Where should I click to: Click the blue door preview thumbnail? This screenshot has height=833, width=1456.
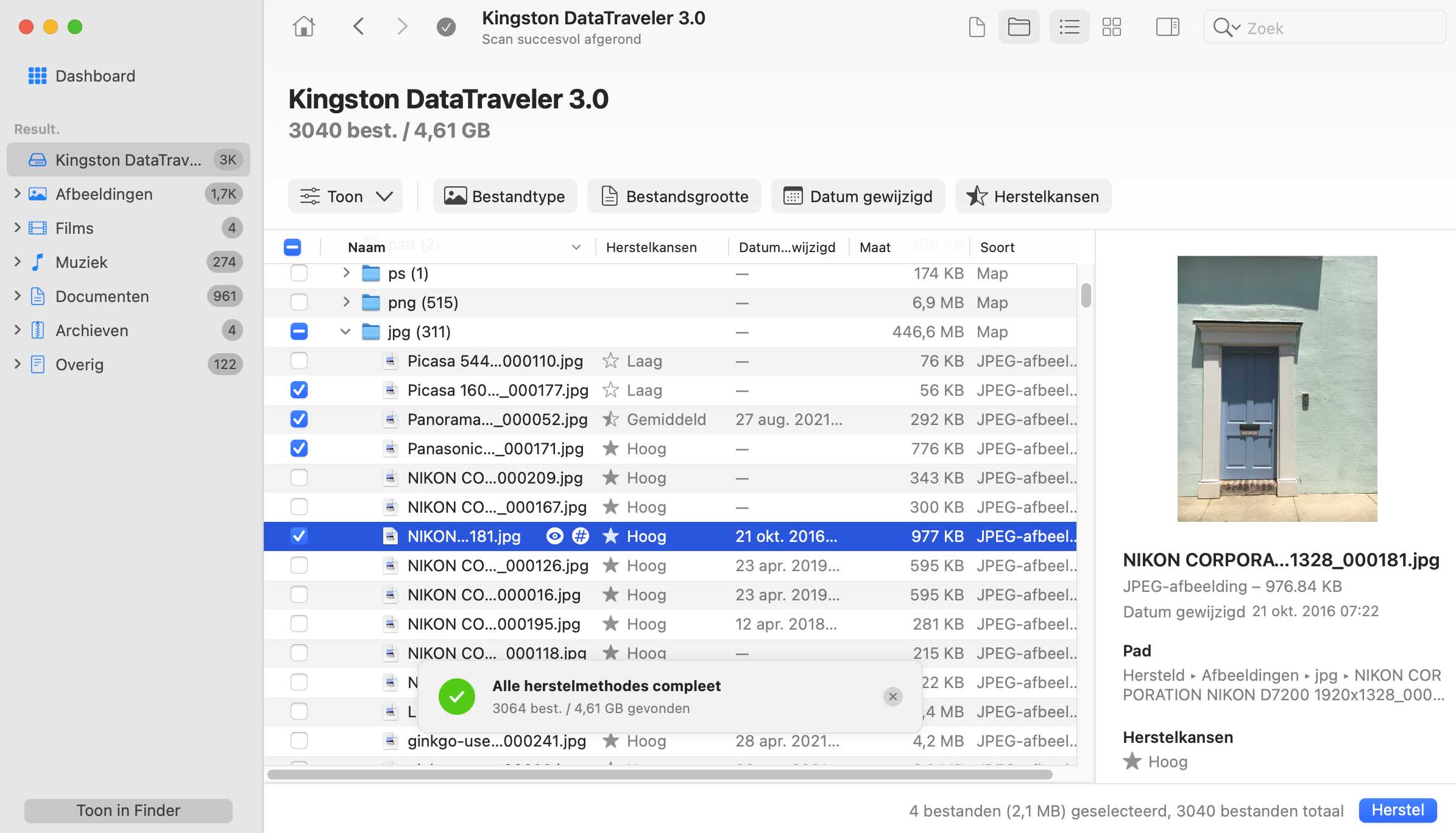pyautogui.click(x=1277, y=388)
